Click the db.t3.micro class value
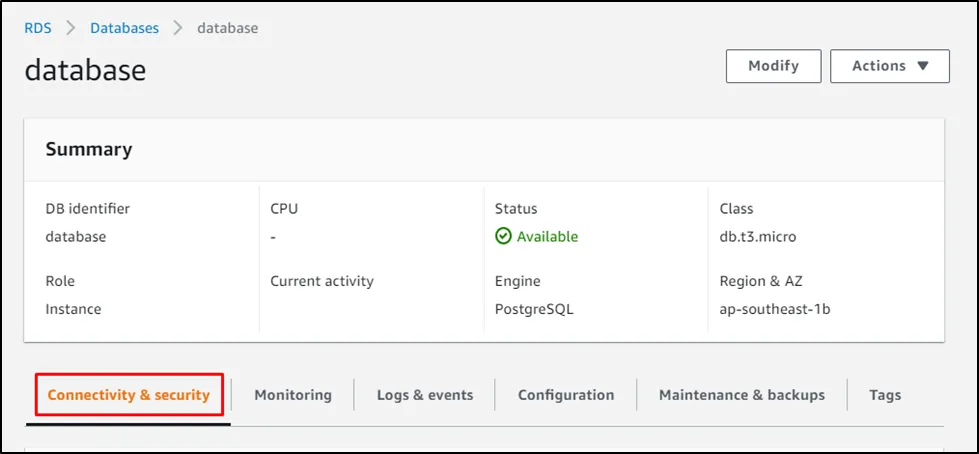This screenshot has width=979, height=454. (758, 237)
